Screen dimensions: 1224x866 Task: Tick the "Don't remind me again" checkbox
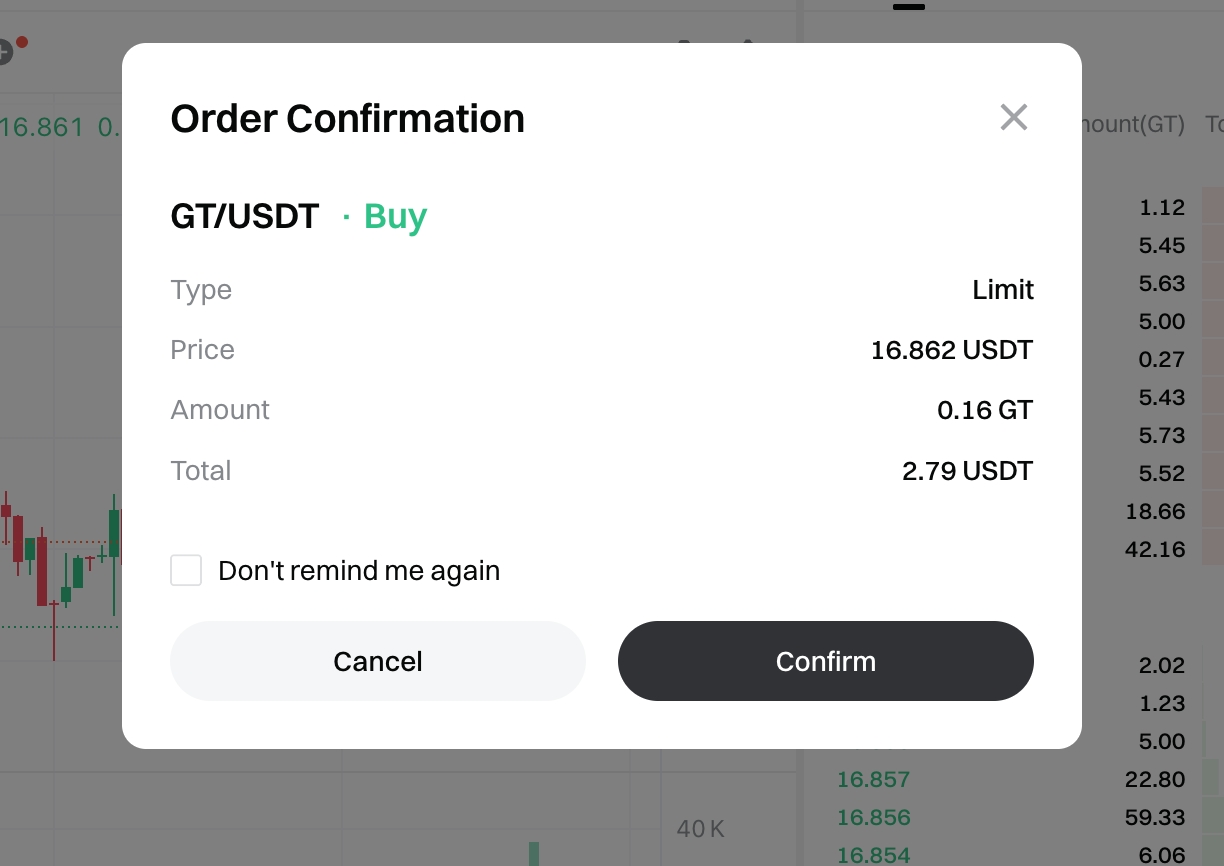coord(186,571)
